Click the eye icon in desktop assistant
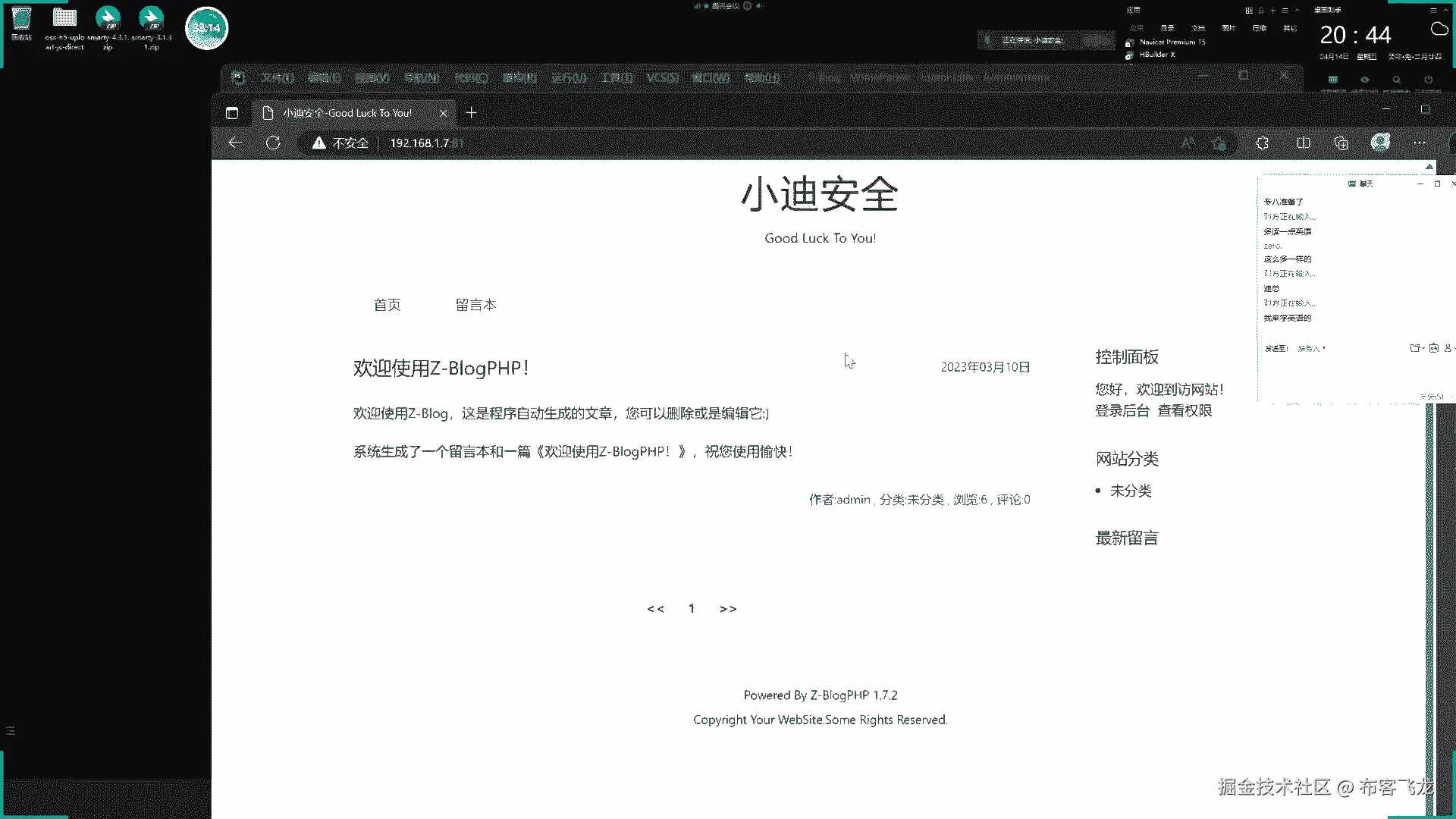The height and width of the screenshot is (819, 1456). click(x=1365, y=80)
